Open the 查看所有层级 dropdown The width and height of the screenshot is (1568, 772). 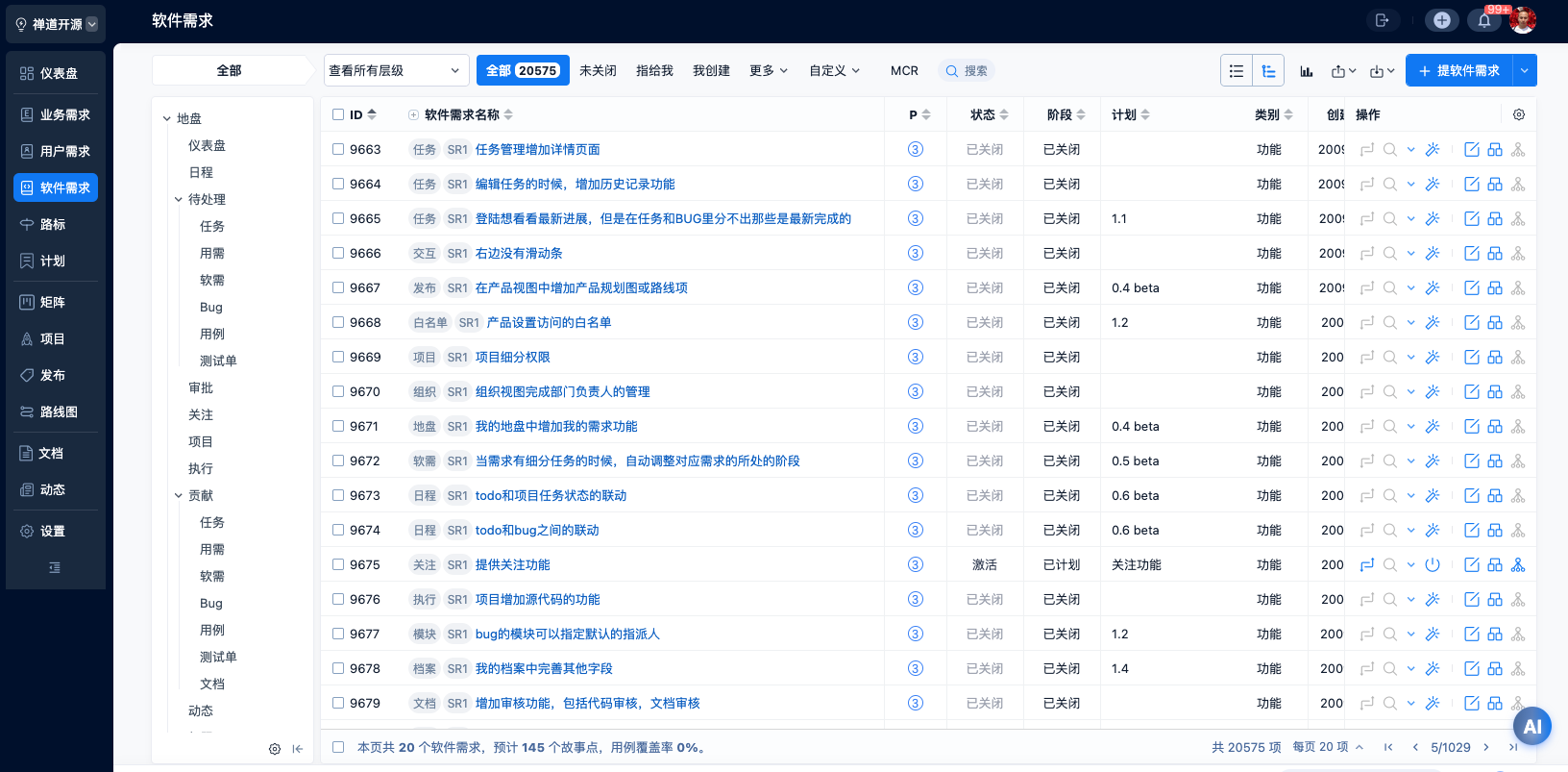coord(396,71)
